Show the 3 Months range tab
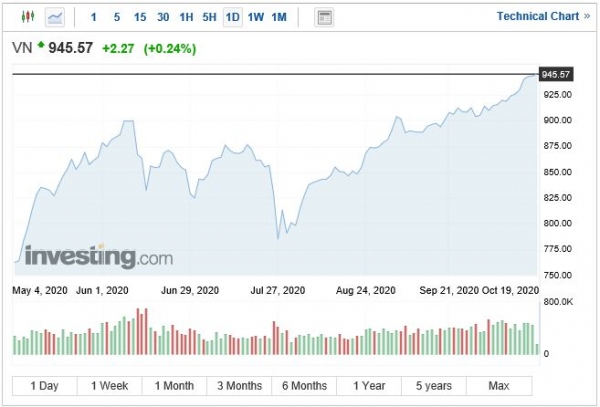Viewport: 600px width, 407px height. [x=239, y=385]
